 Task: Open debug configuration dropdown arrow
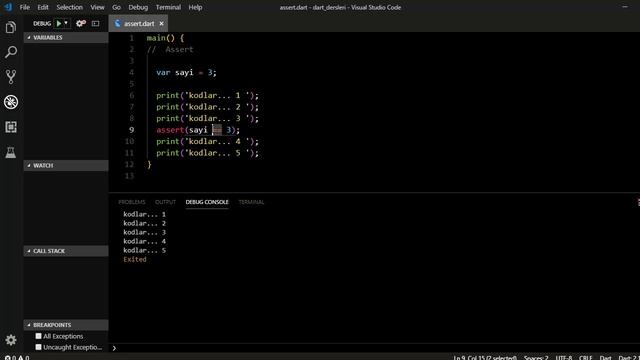66,23
